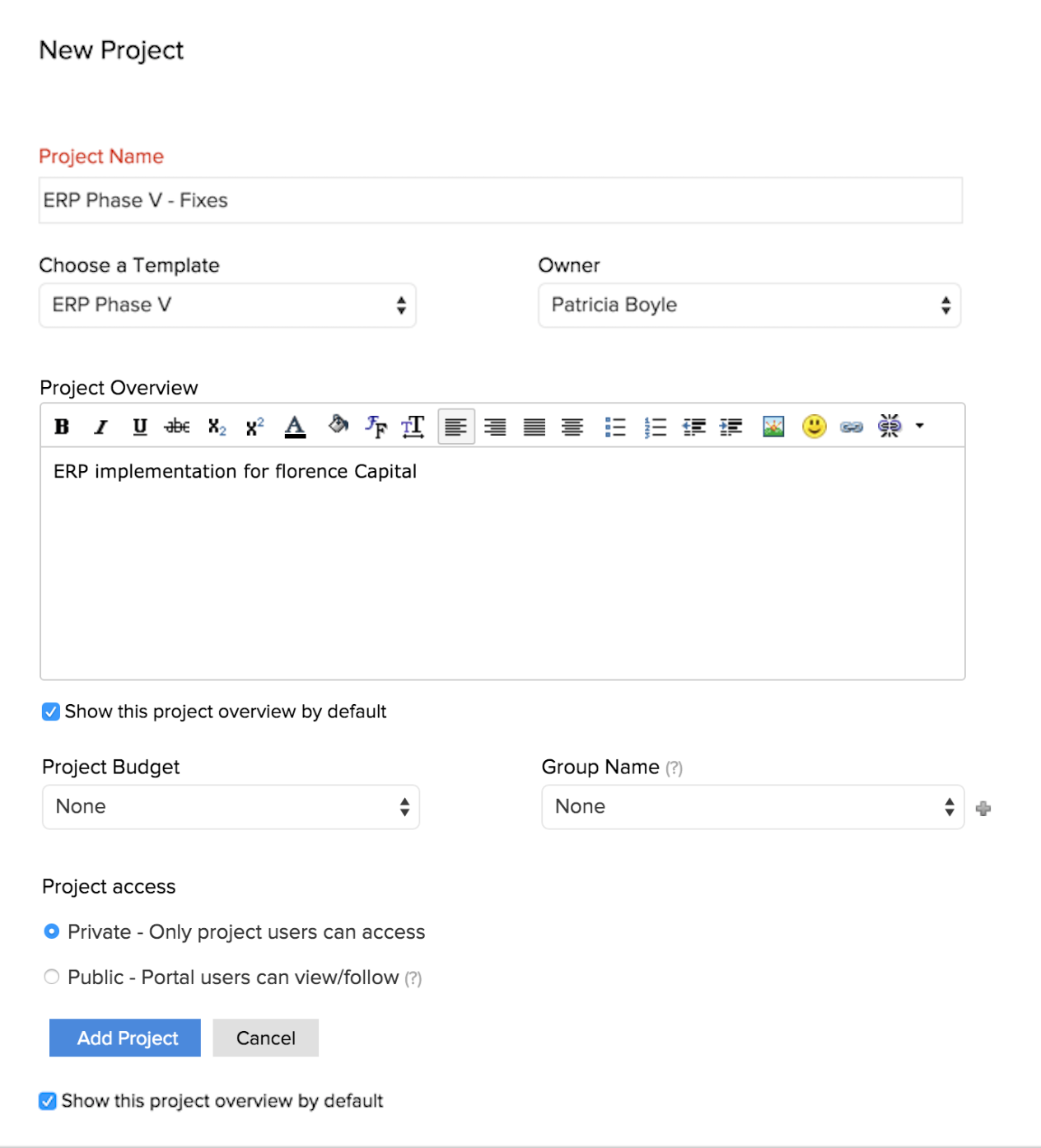1041x1148 pixels.
Task: Click the Add Project button
Action: (x=125, y=1038)
